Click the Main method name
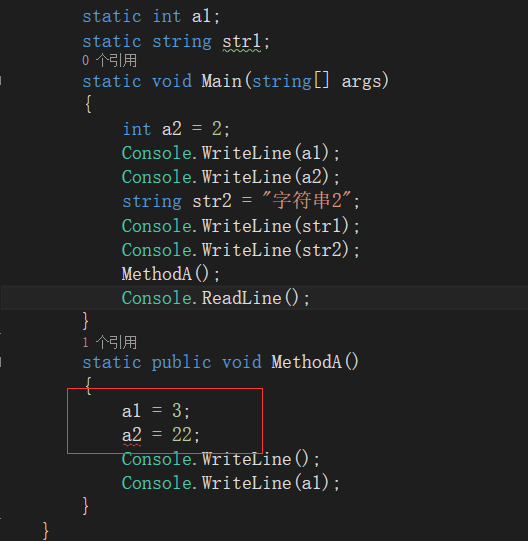The height and width of the screenshot is (541, 528). 222,81
